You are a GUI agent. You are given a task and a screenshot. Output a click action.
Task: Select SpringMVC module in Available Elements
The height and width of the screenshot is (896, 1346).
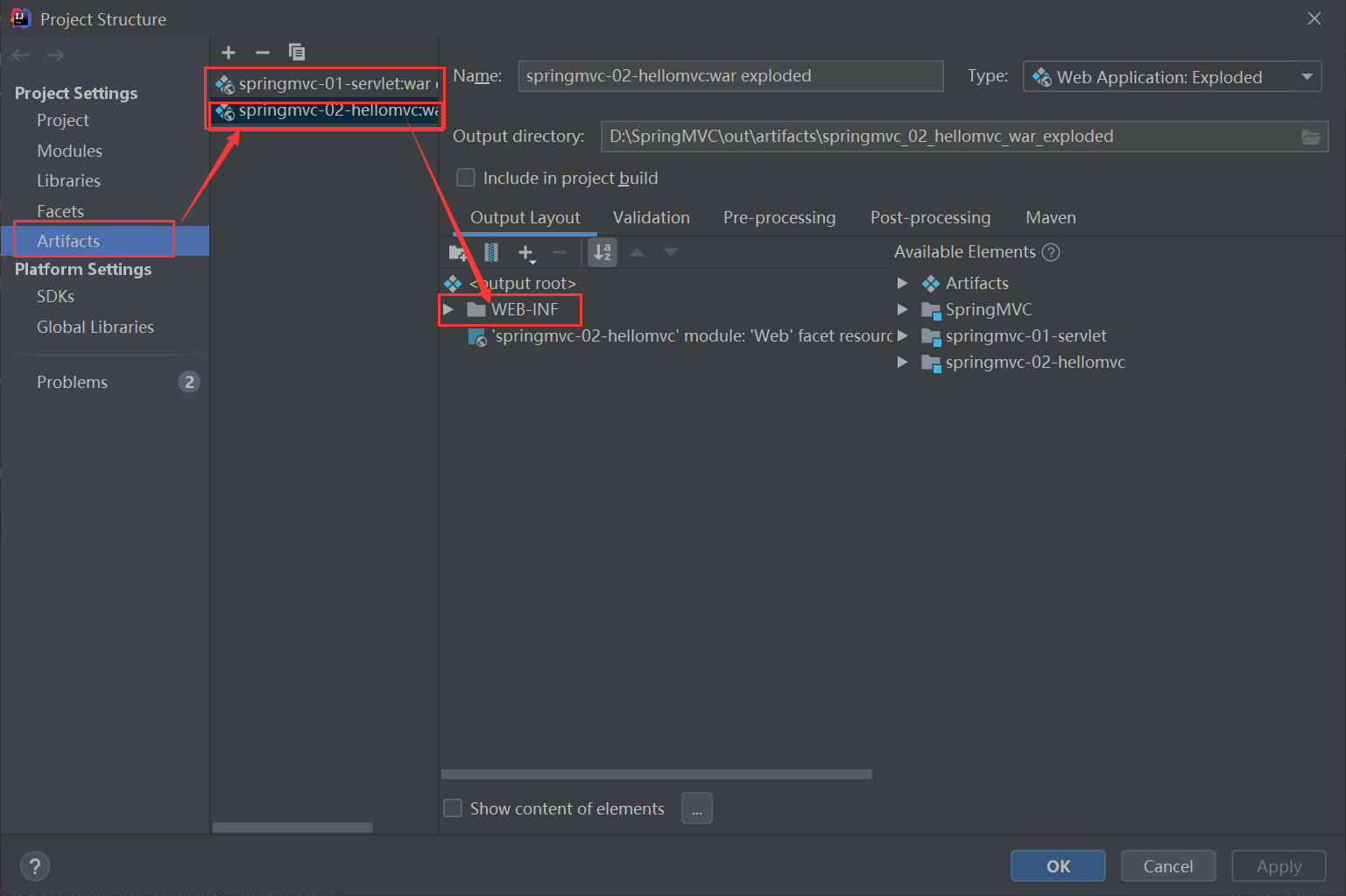pos(989,309)
